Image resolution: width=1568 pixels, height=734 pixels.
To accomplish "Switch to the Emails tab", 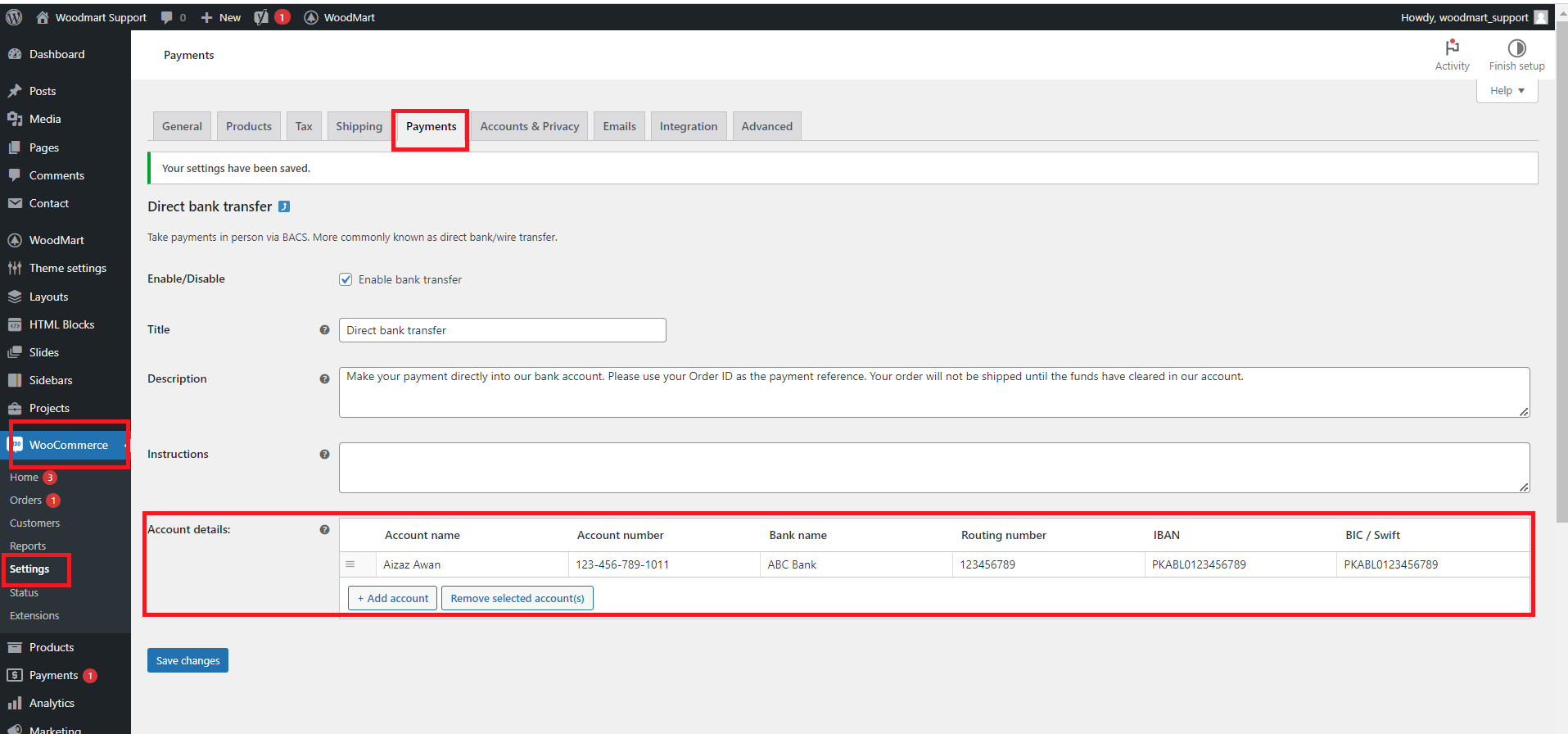I will [620, 126].
